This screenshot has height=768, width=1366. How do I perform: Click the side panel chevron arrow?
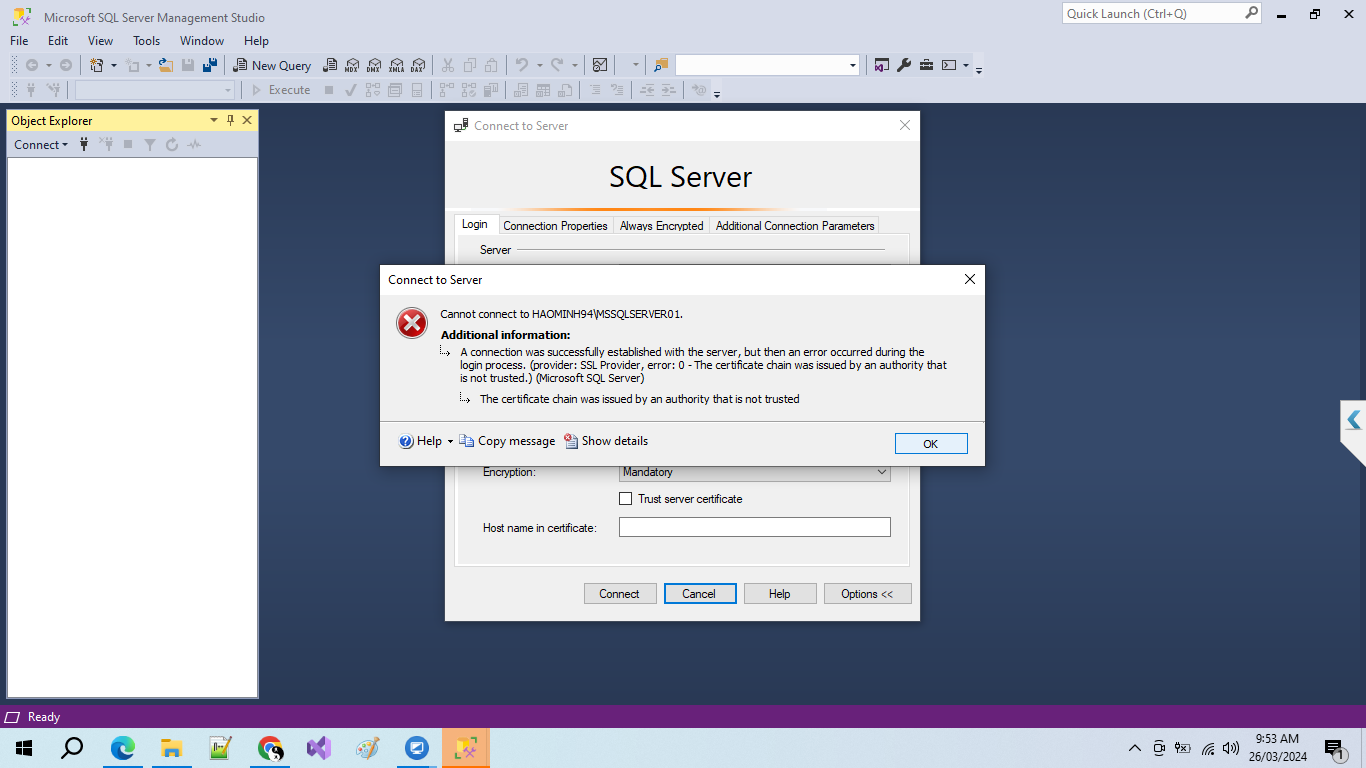coord(1354,420)
